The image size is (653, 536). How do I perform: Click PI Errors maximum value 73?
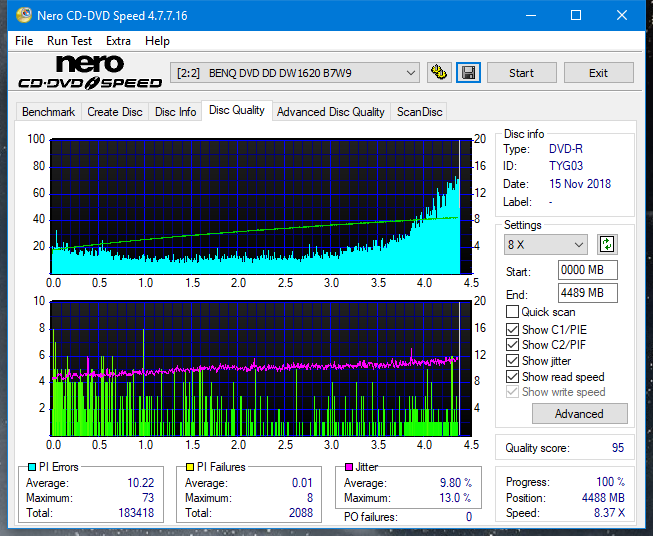tap(148, 498)
